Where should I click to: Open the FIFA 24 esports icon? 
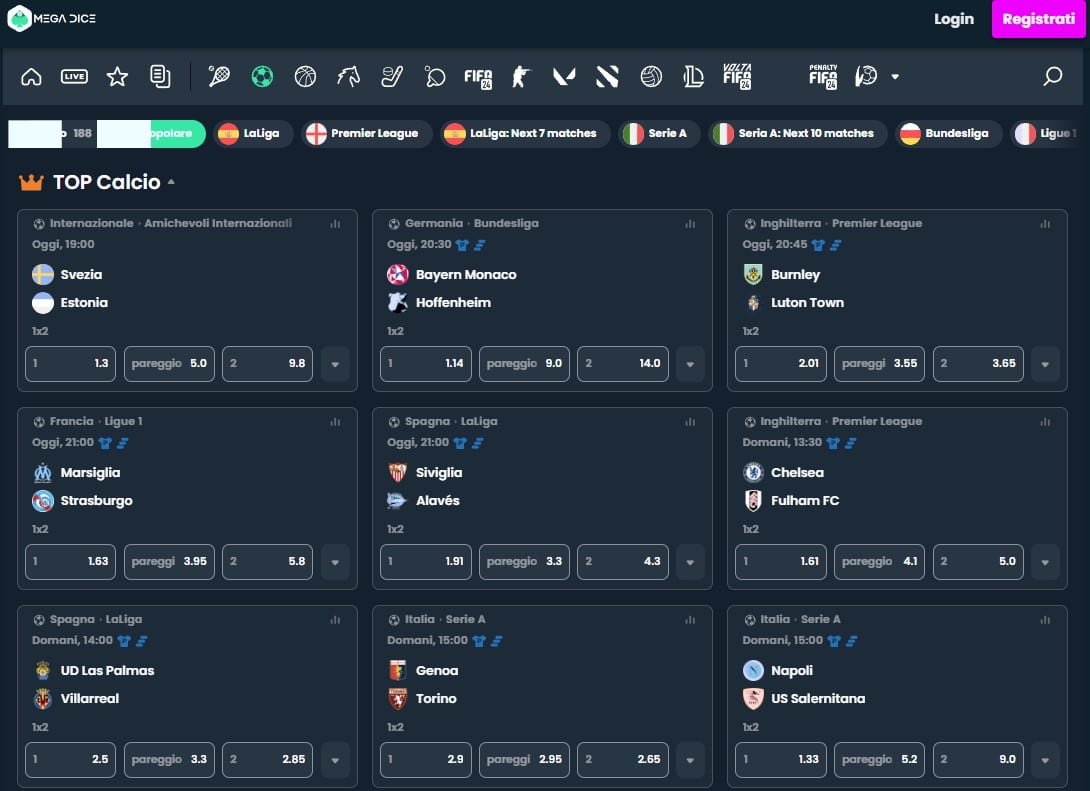coord(478,77)
